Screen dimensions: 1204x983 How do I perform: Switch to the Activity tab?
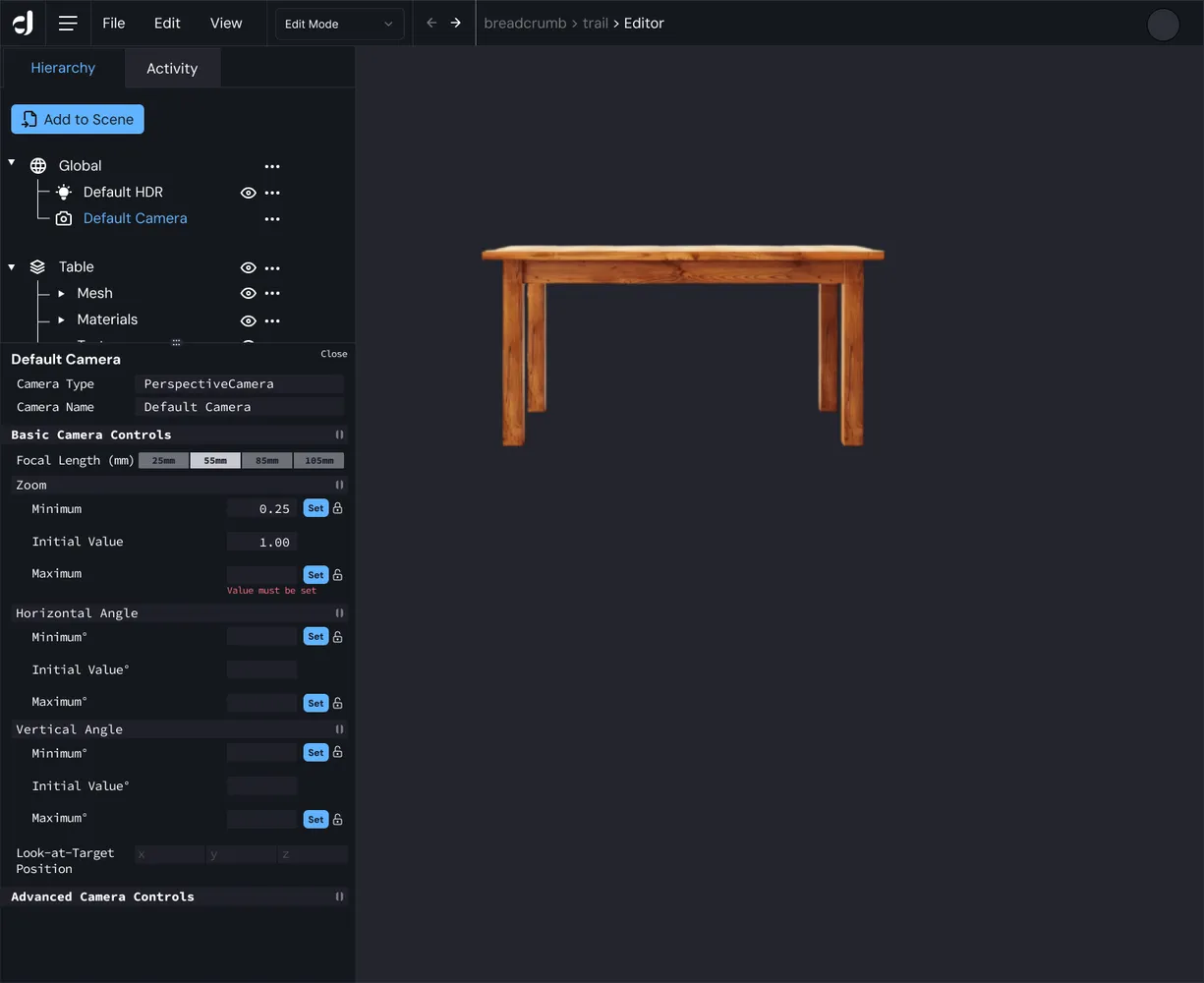coord(172,68)
